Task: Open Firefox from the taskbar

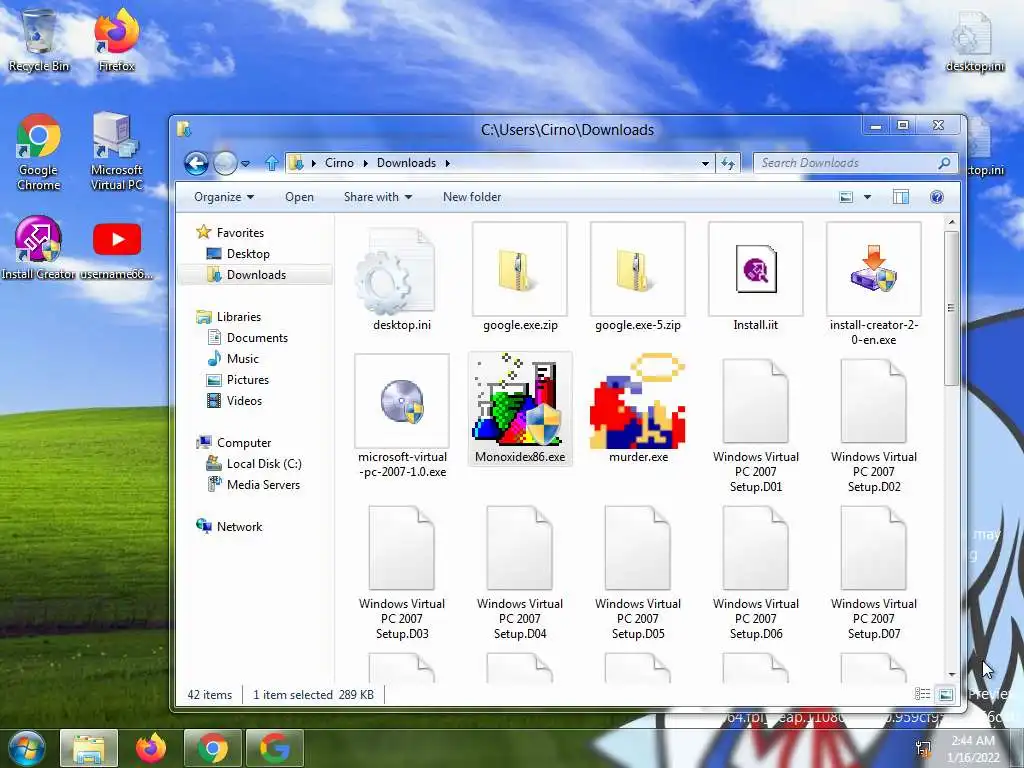Action: pos(151,748)
